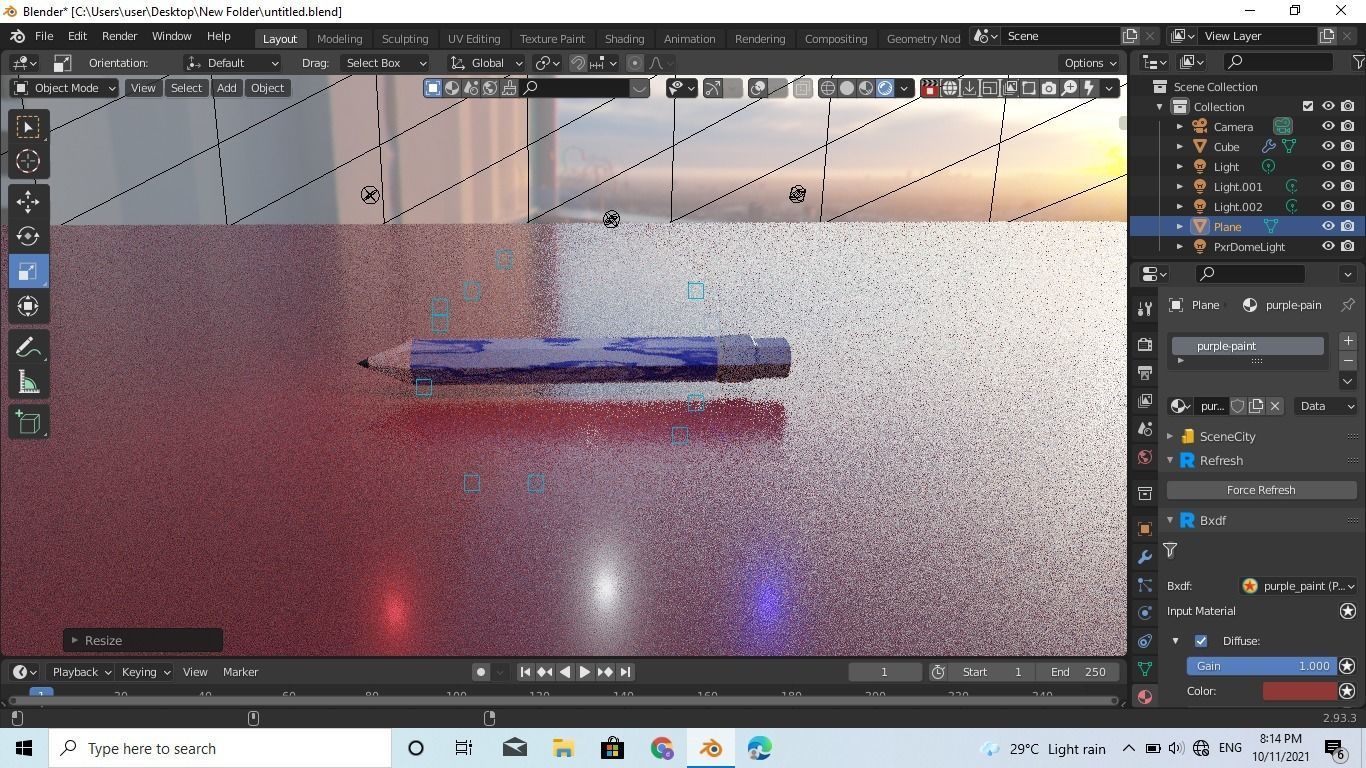Switch to the Shading workspace tab
1366x768 pixels.
624,38
